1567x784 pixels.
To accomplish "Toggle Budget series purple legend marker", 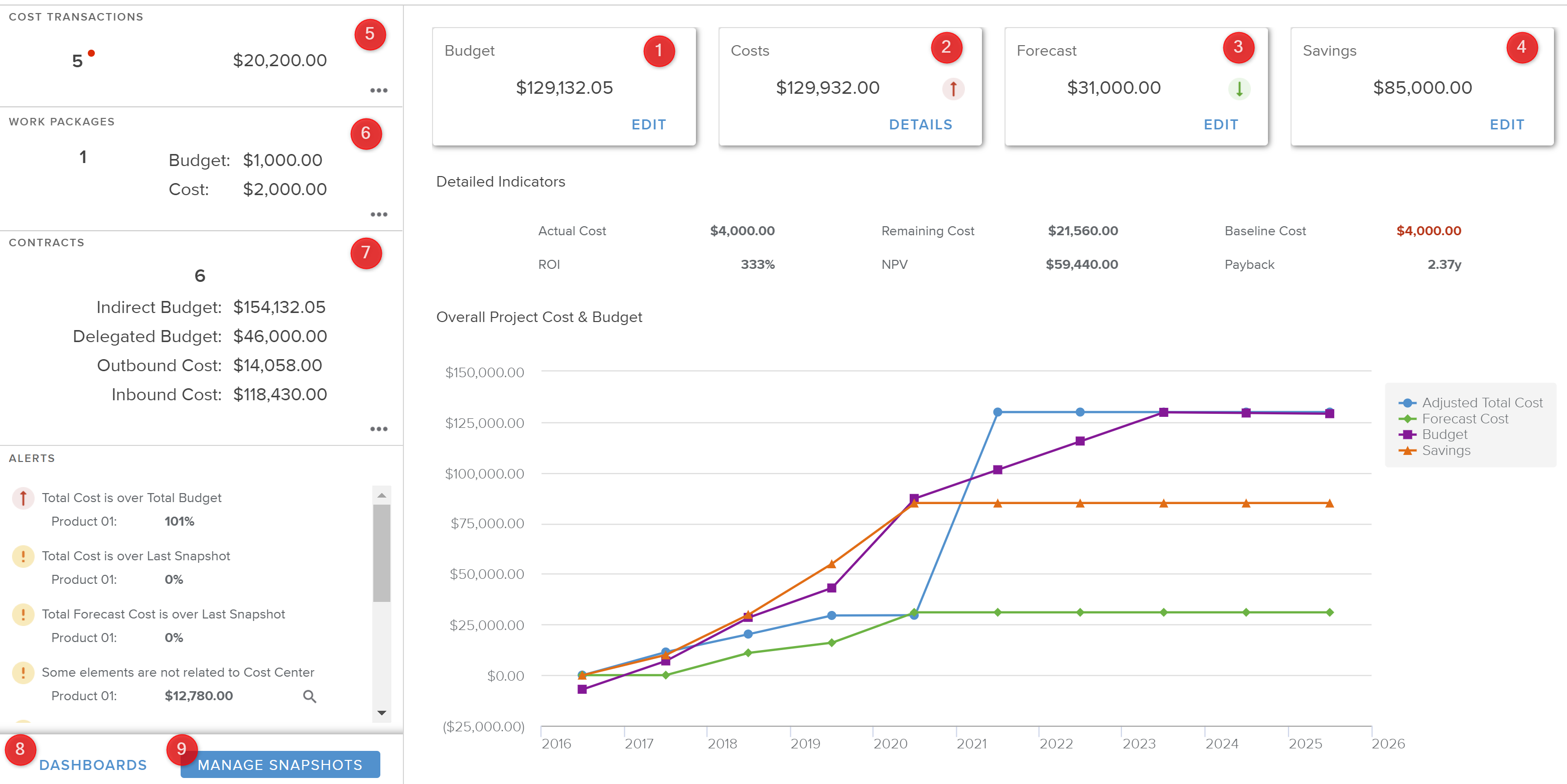I will 1407,434.
